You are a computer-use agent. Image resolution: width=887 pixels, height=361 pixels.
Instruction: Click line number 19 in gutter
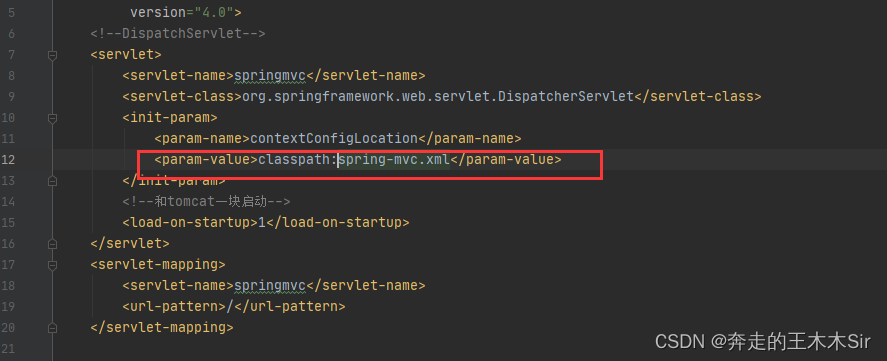click(8, 307)
